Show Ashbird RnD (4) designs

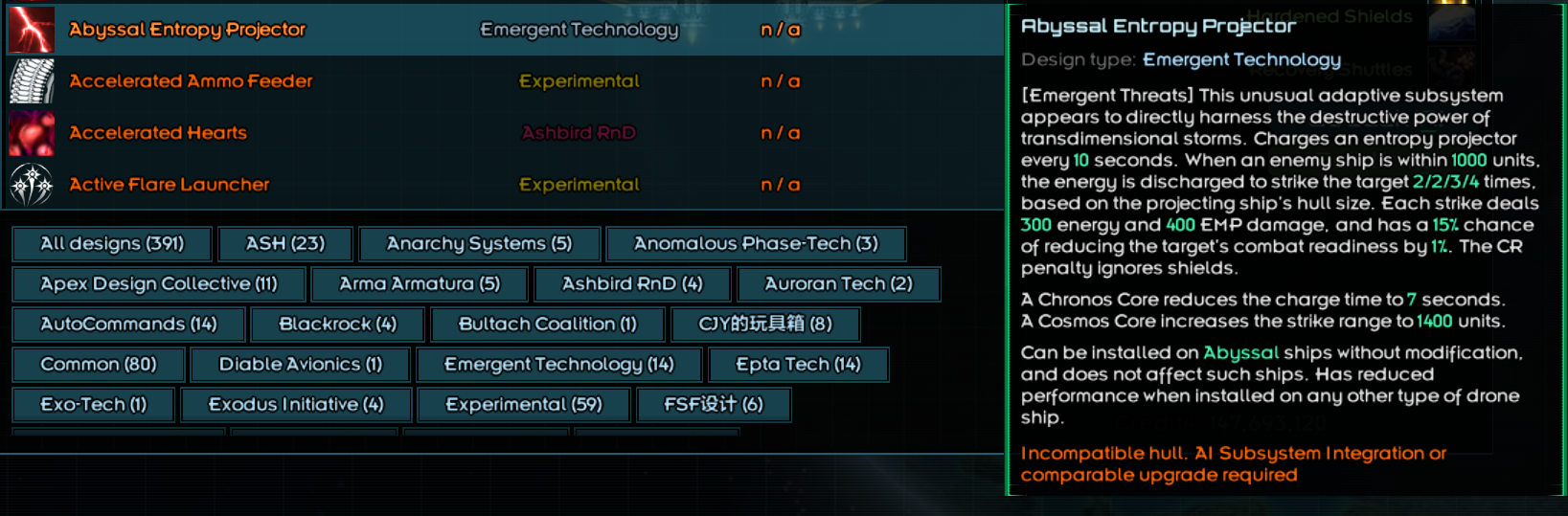pos(632,284)
